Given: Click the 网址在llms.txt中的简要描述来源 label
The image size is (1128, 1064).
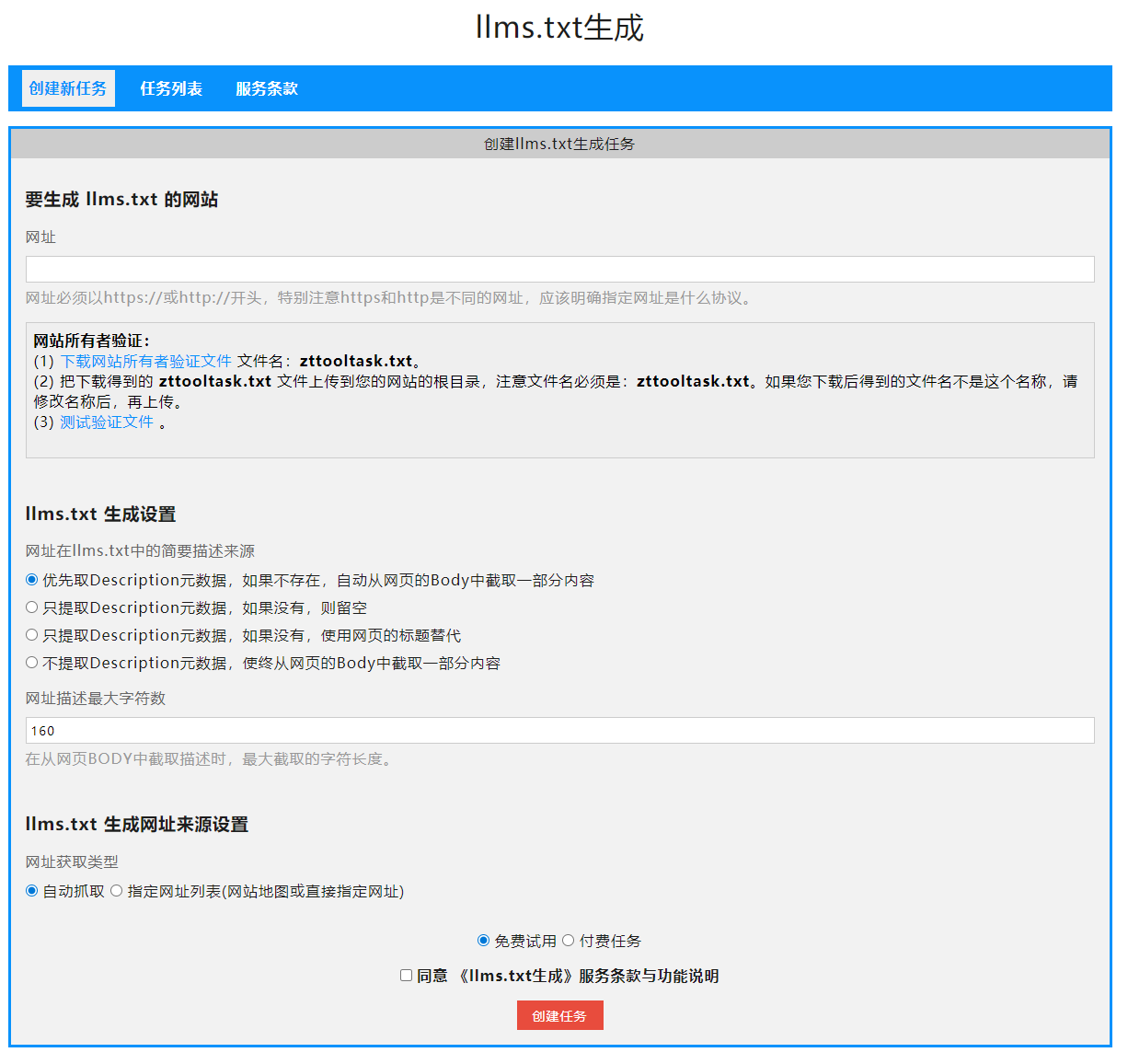Looking at the screenshot, I should point(140,551).
